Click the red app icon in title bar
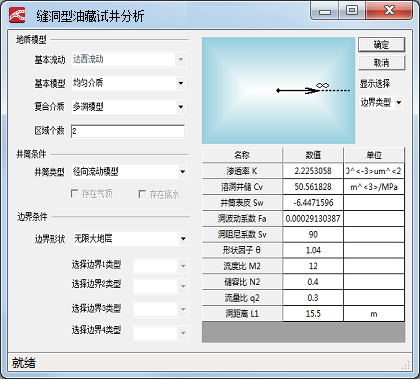Viewport: 420px width, 380px height. pos(17,15)
